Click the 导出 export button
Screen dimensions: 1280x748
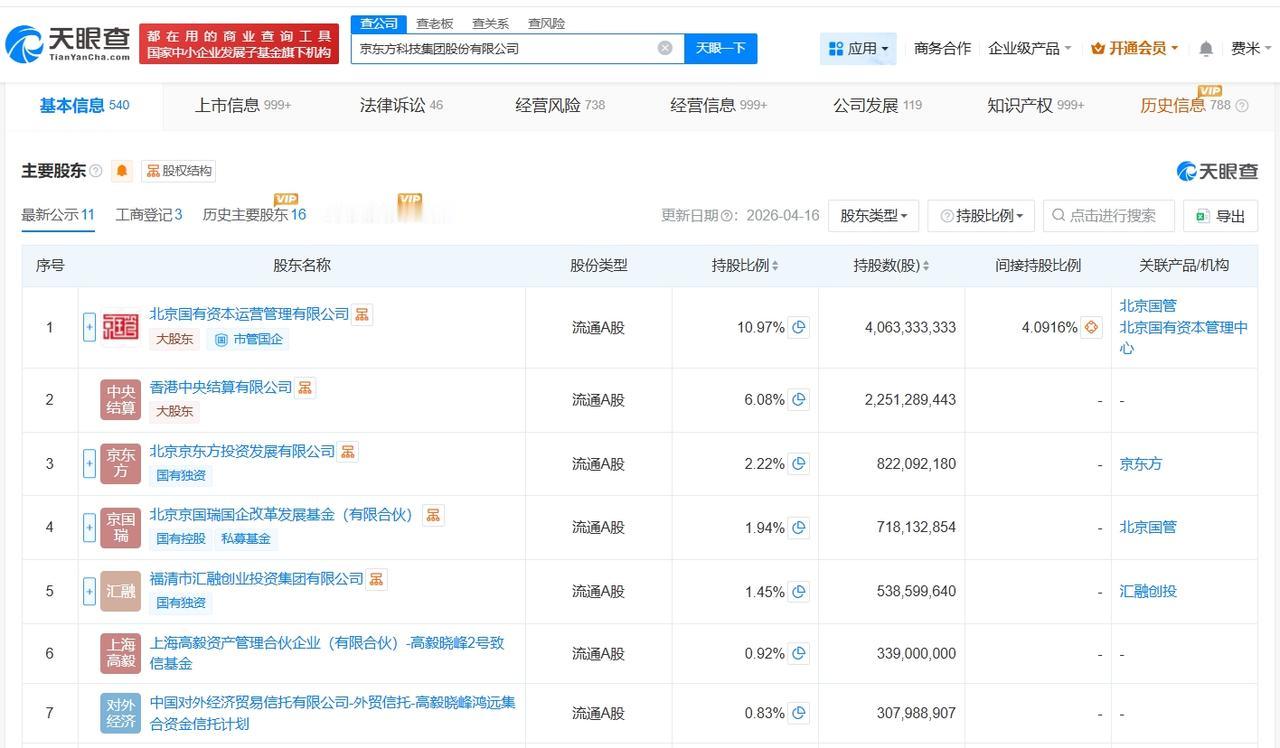point(1220,216)
